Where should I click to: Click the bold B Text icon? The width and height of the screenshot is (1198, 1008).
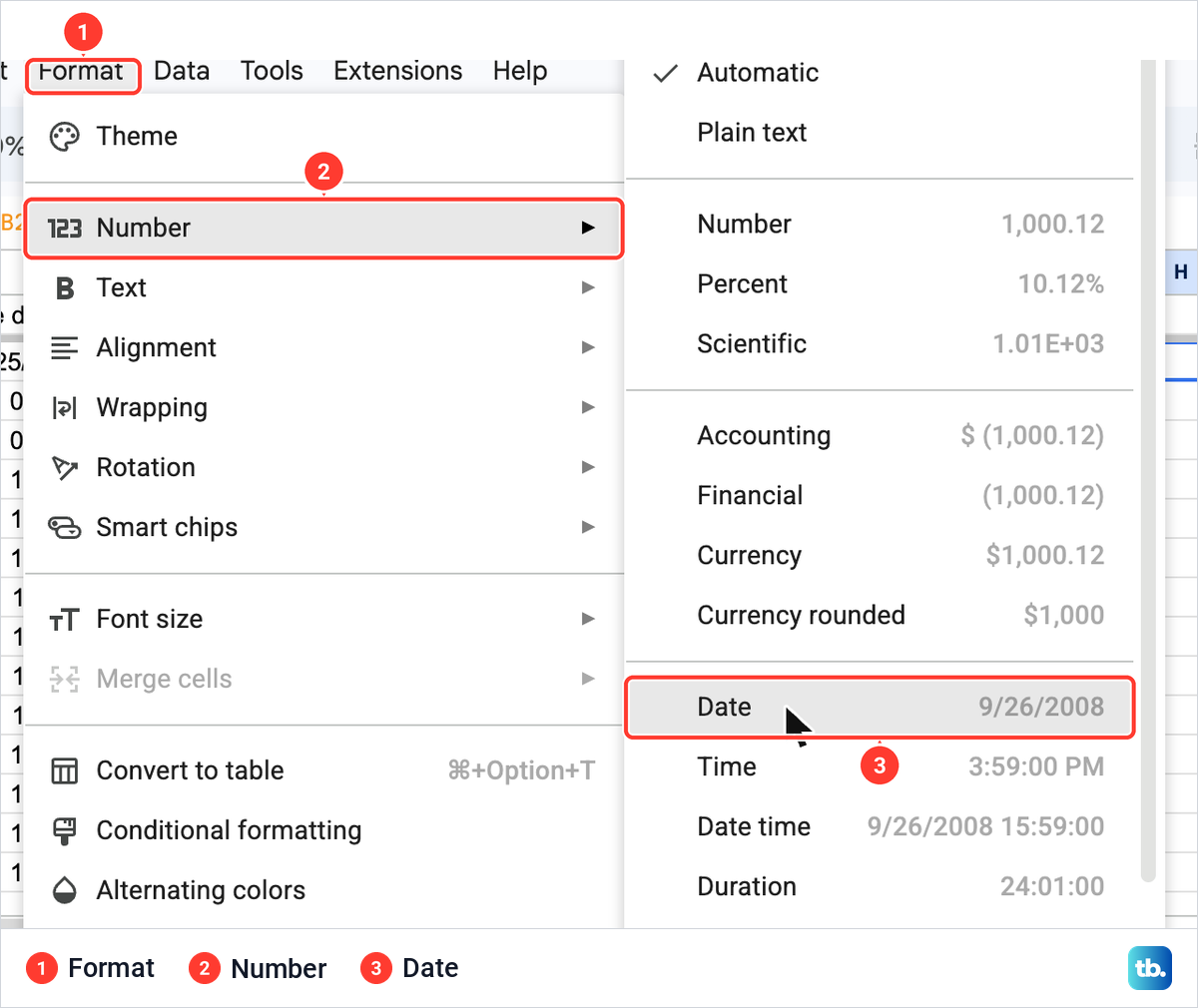[x=65, y=288]
